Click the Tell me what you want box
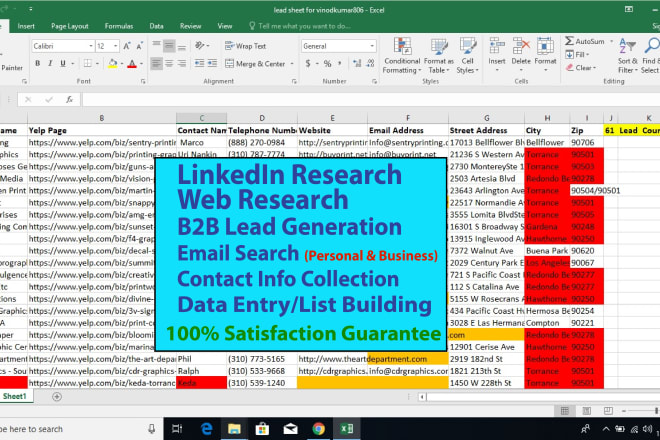This screenshot has width=660, height=440. 300,26
